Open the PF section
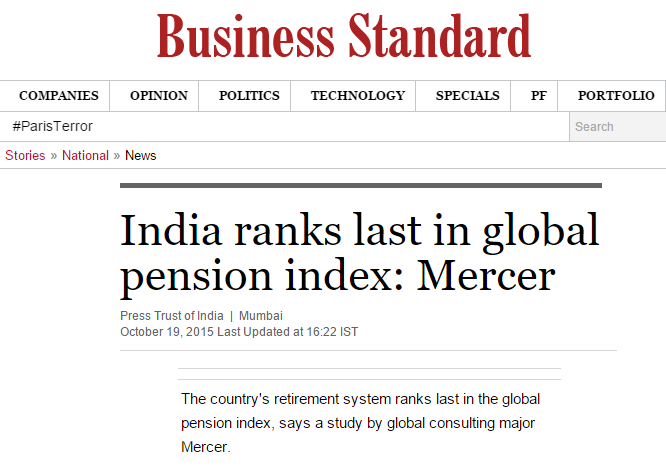The width and height of the screenshot is (666, 470). click(539, 96)
